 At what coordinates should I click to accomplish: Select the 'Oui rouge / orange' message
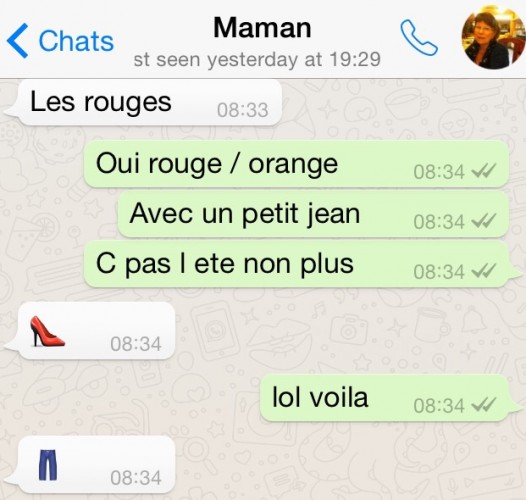click(297, 164)
